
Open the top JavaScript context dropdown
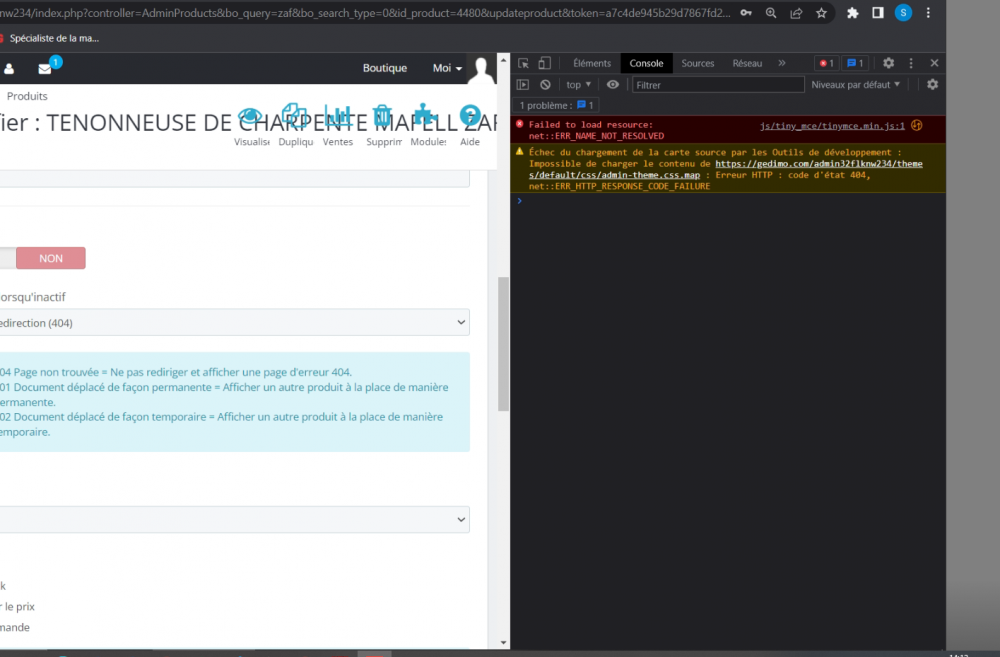coord(578,85)
